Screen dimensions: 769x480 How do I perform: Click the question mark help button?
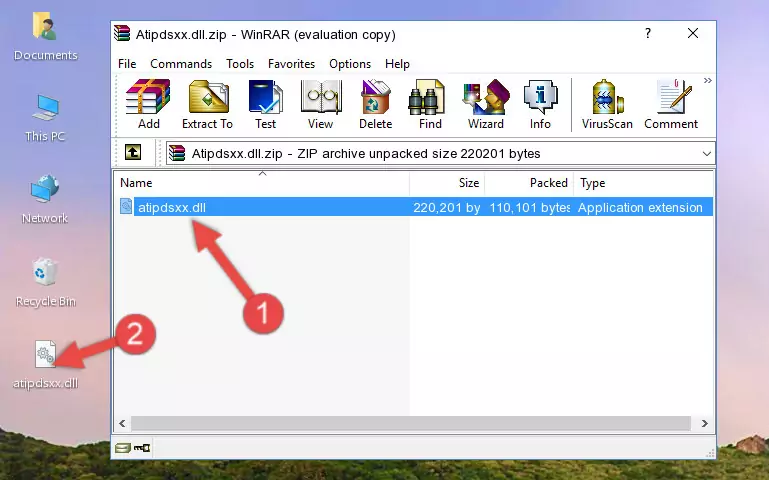(648, 33)
